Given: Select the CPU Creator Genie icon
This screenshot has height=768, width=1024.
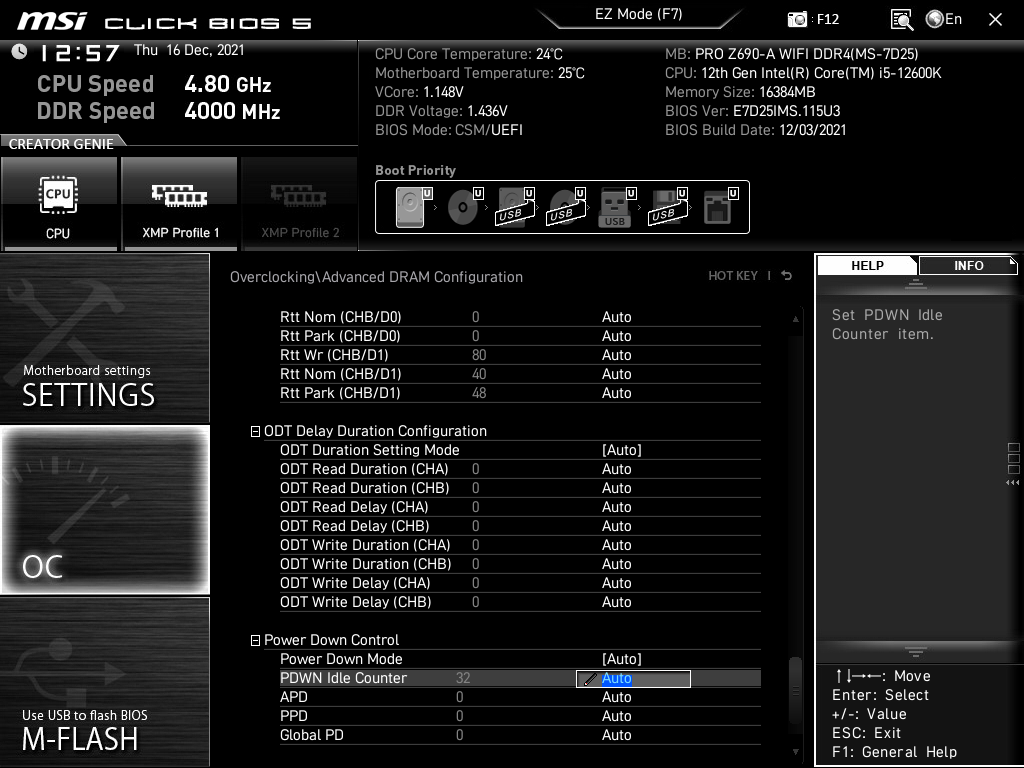Looking at the screenshot, I should pyautogui.click(x=59, y=204).
